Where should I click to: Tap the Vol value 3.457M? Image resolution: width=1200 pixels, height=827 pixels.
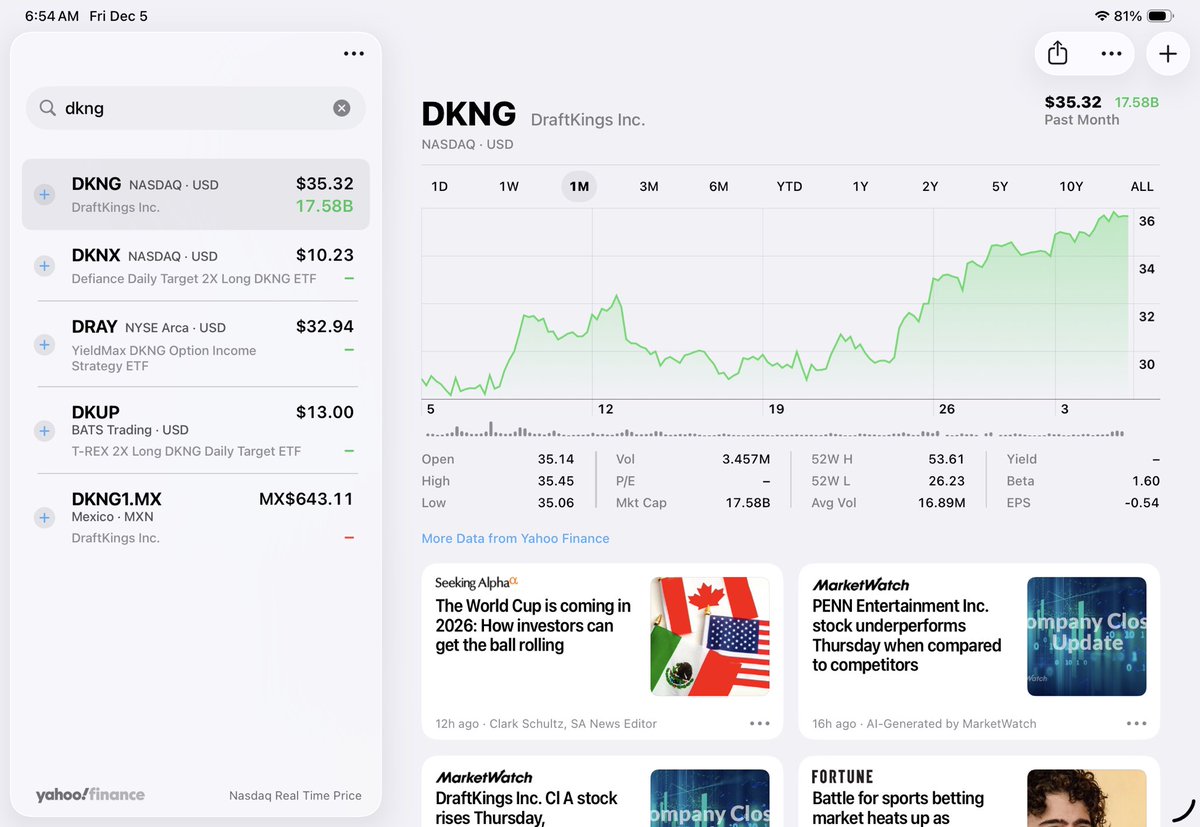pos(746,459)
